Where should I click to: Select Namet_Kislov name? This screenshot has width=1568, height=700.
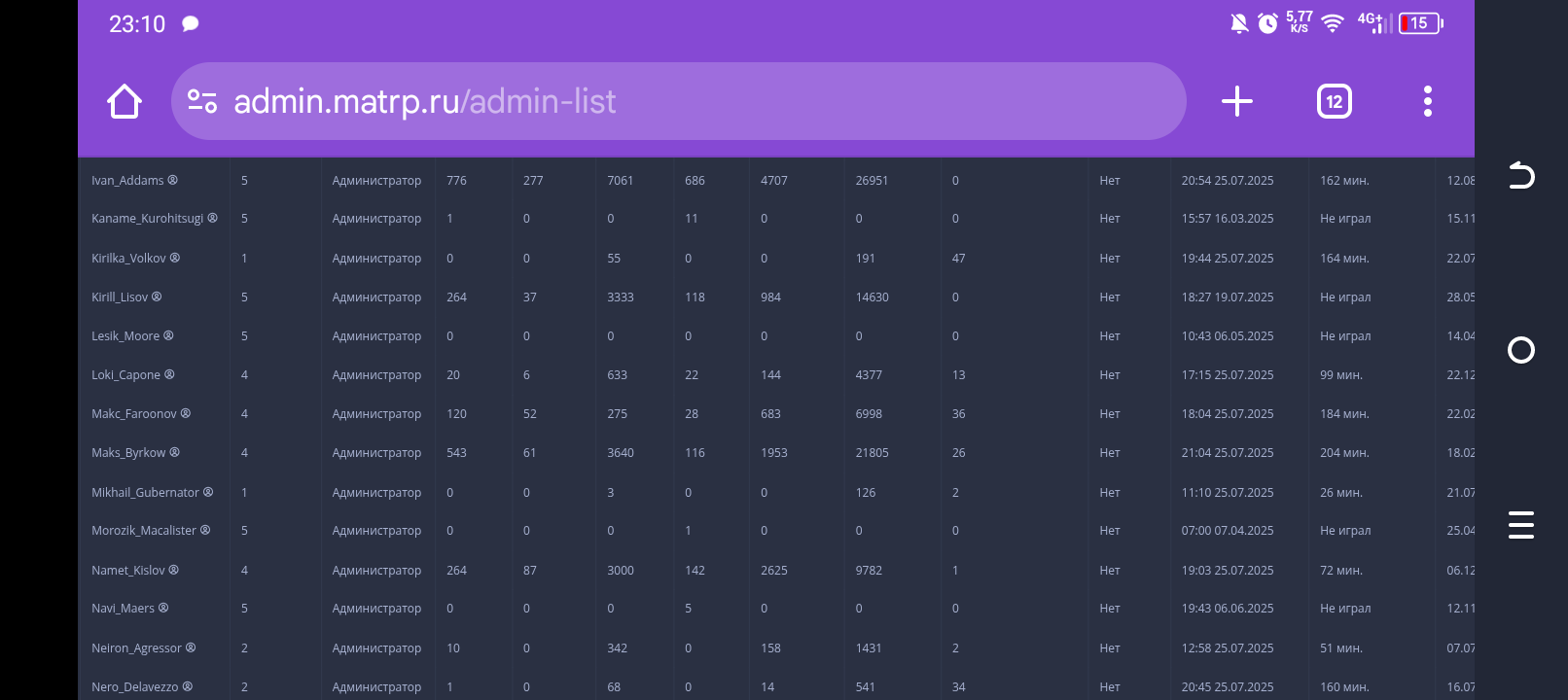128,571
